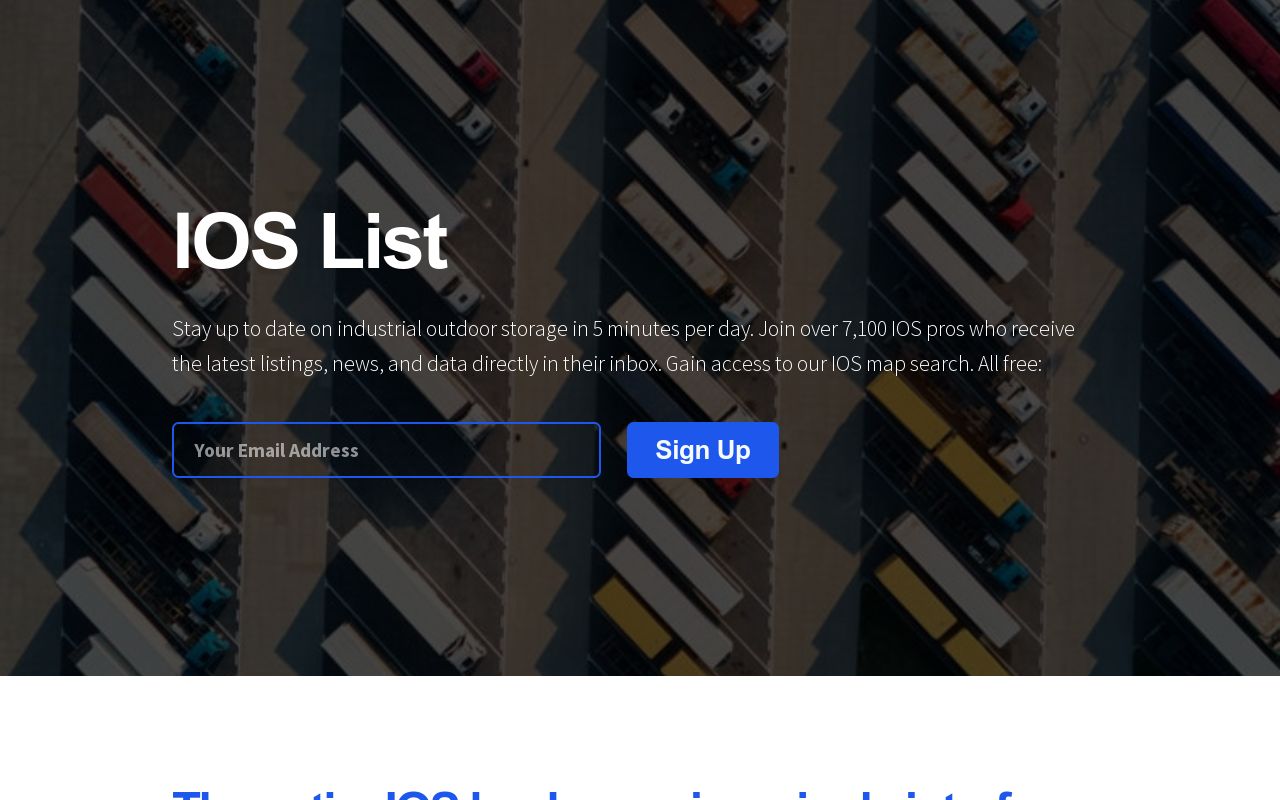Click the "Join over" text in description
This screenshot has width=1280, height=800.
[x=798, y=329]
